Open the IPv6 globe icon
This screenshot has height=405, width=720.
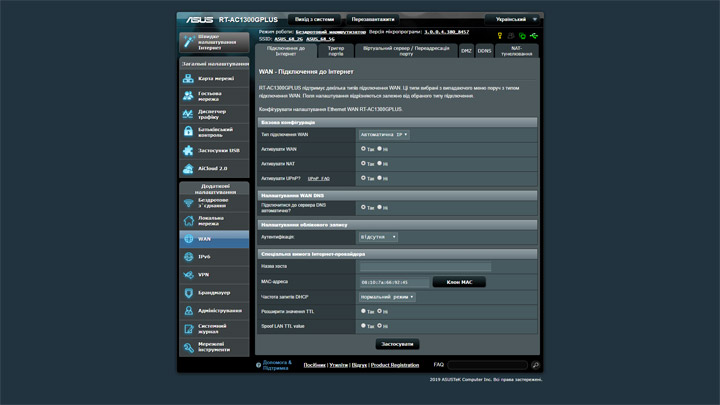(188, 257)
